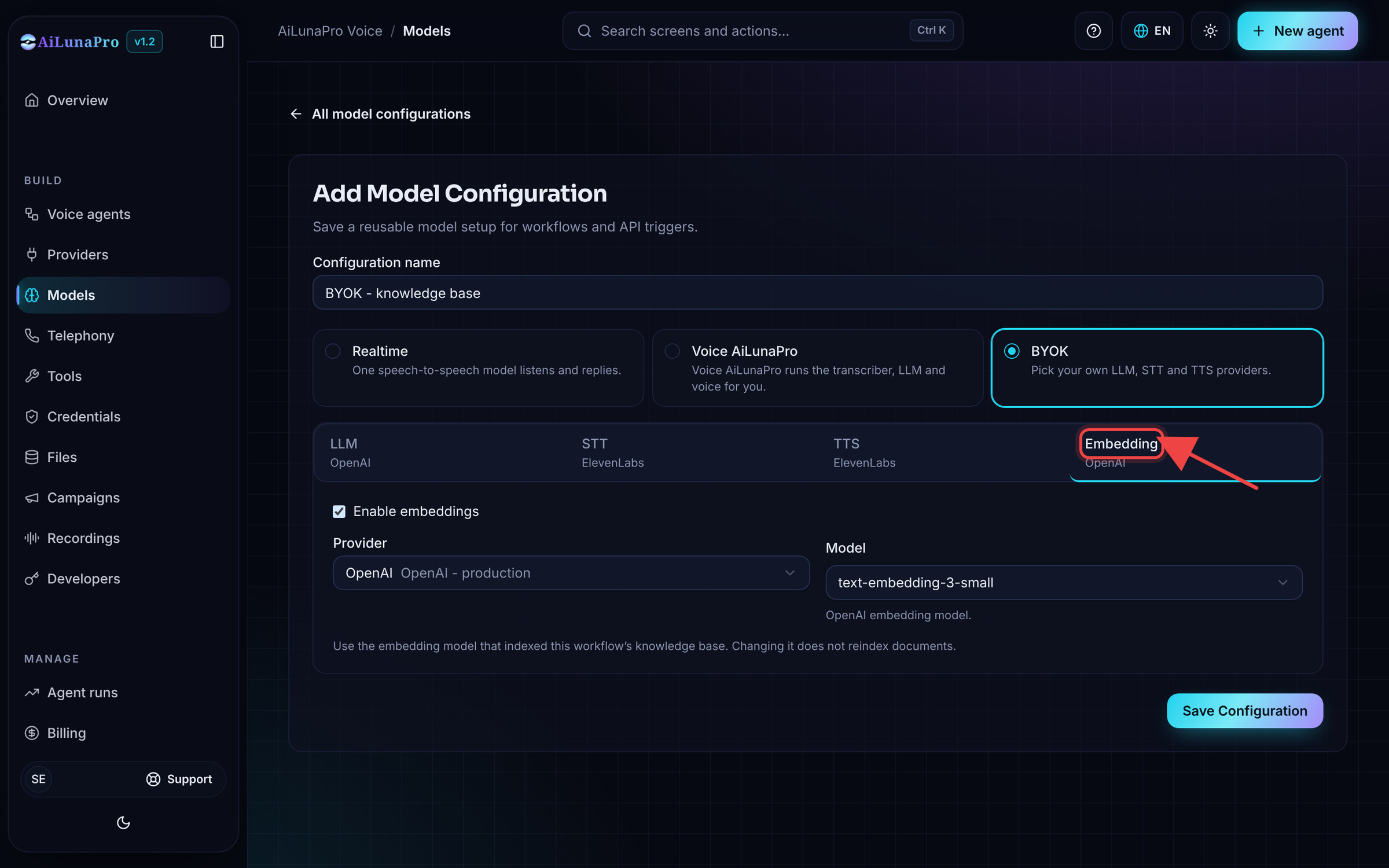View Agent runs
1389x868 pixels.
(123, 693)
